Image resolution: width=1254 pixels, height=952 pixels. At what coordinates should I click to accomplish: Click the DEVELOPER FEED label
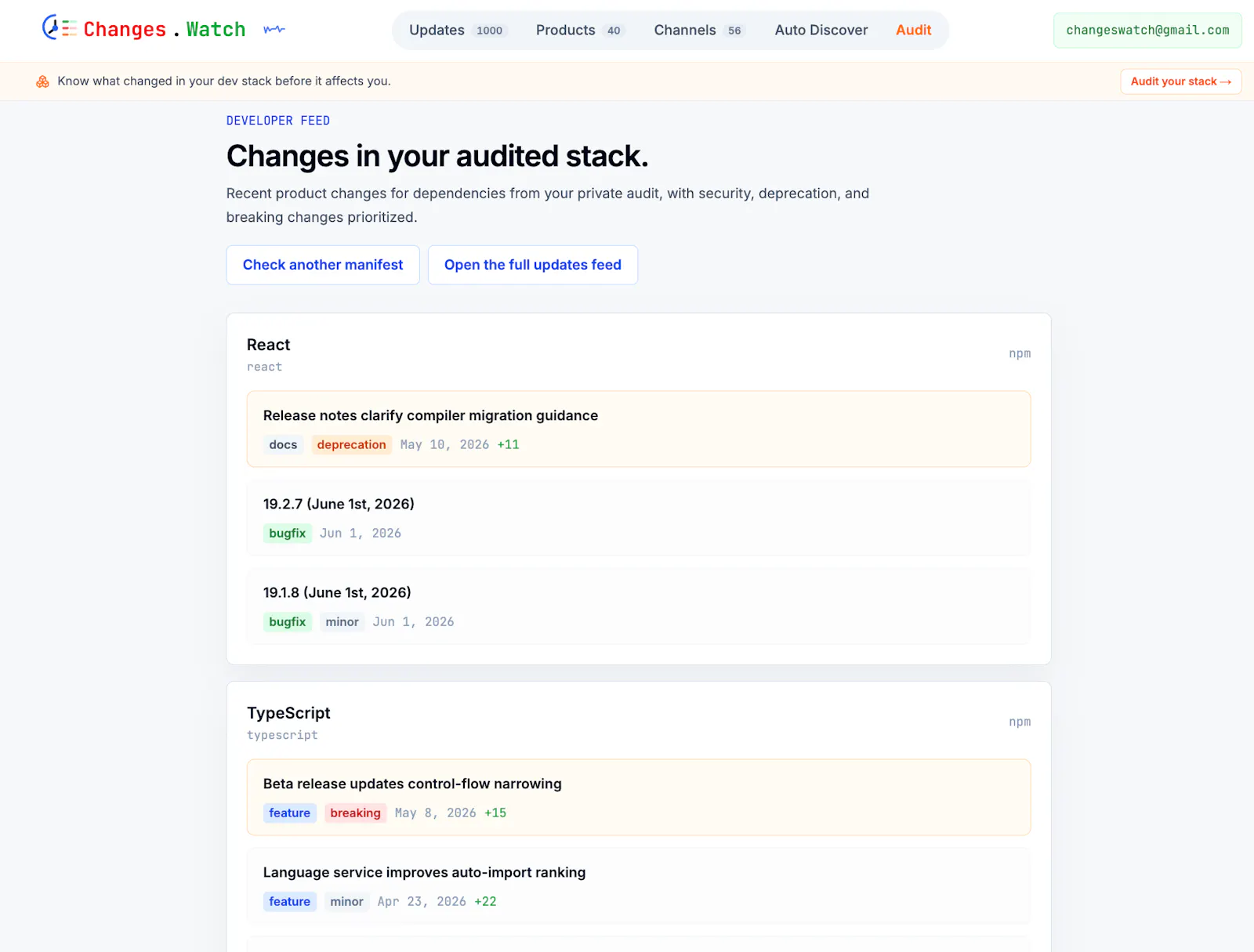point(278,121)
